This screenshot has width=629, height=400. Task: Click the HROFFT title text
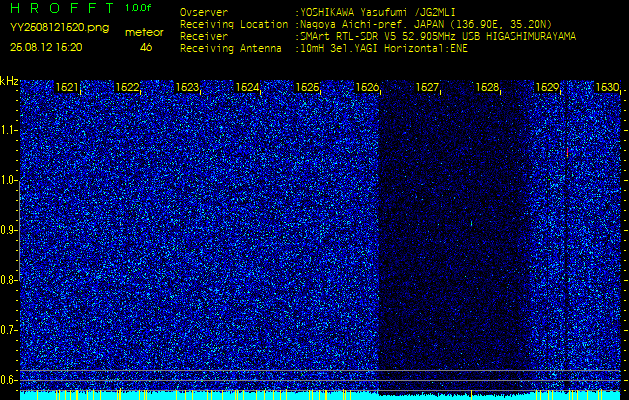62,8
